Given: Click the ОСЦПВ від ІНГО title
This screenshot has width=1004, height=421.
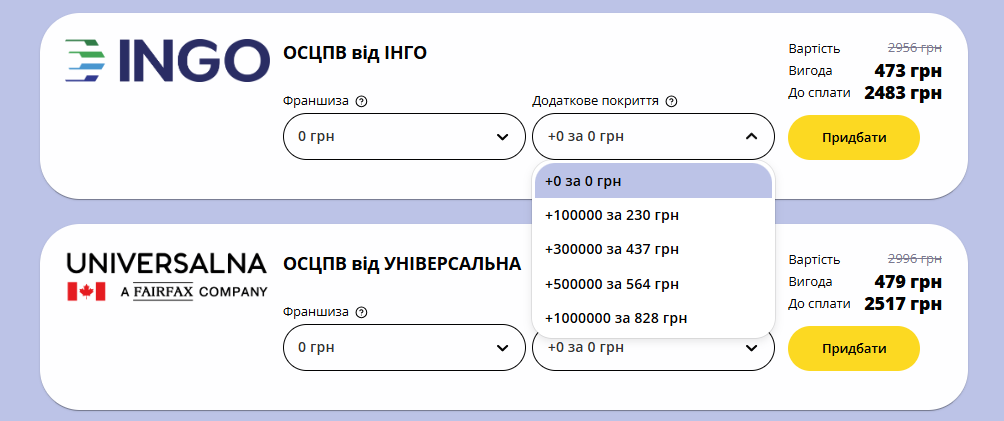Looking at the screenshot, I should click(355, 53).
